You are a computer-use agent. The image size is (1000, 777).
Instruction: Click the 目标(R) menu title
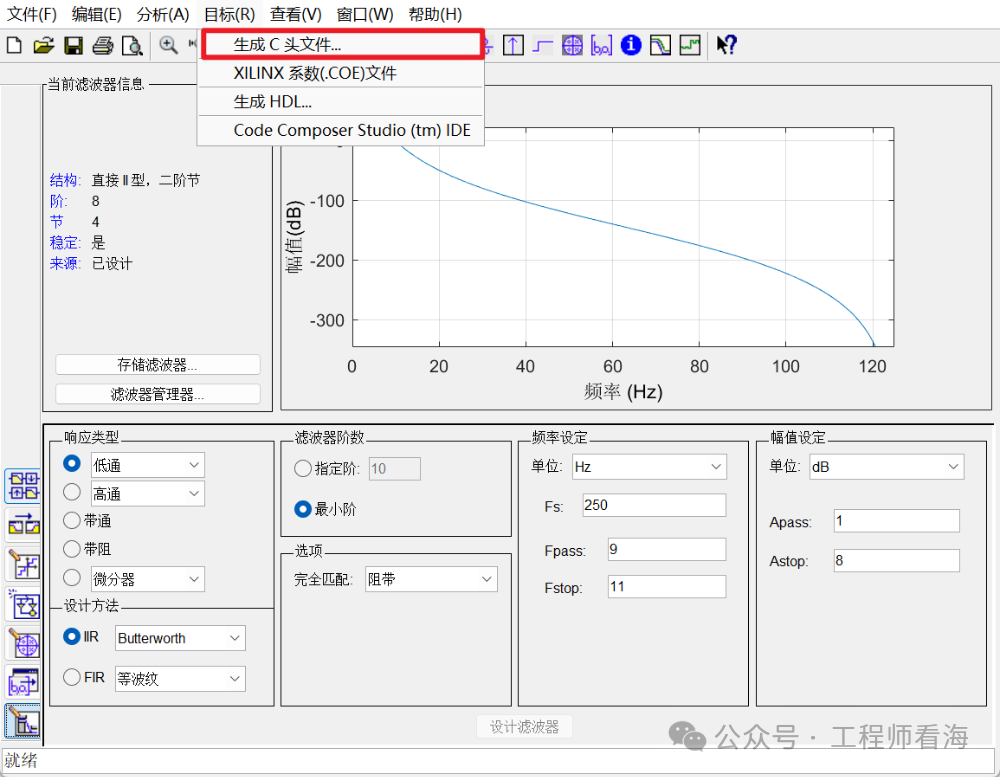tap(230, 14)
